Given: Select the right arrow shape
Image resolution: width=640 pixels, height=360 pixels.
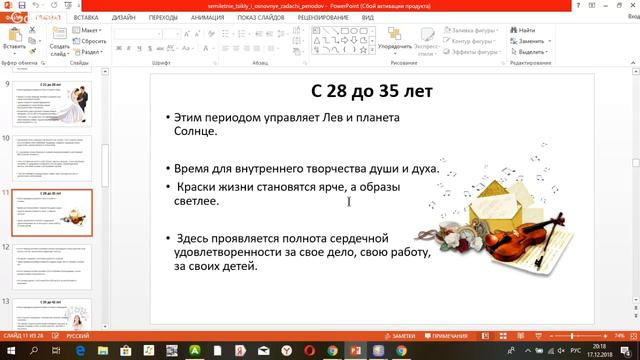Looking at the screenshot, I should click(344, 40).
